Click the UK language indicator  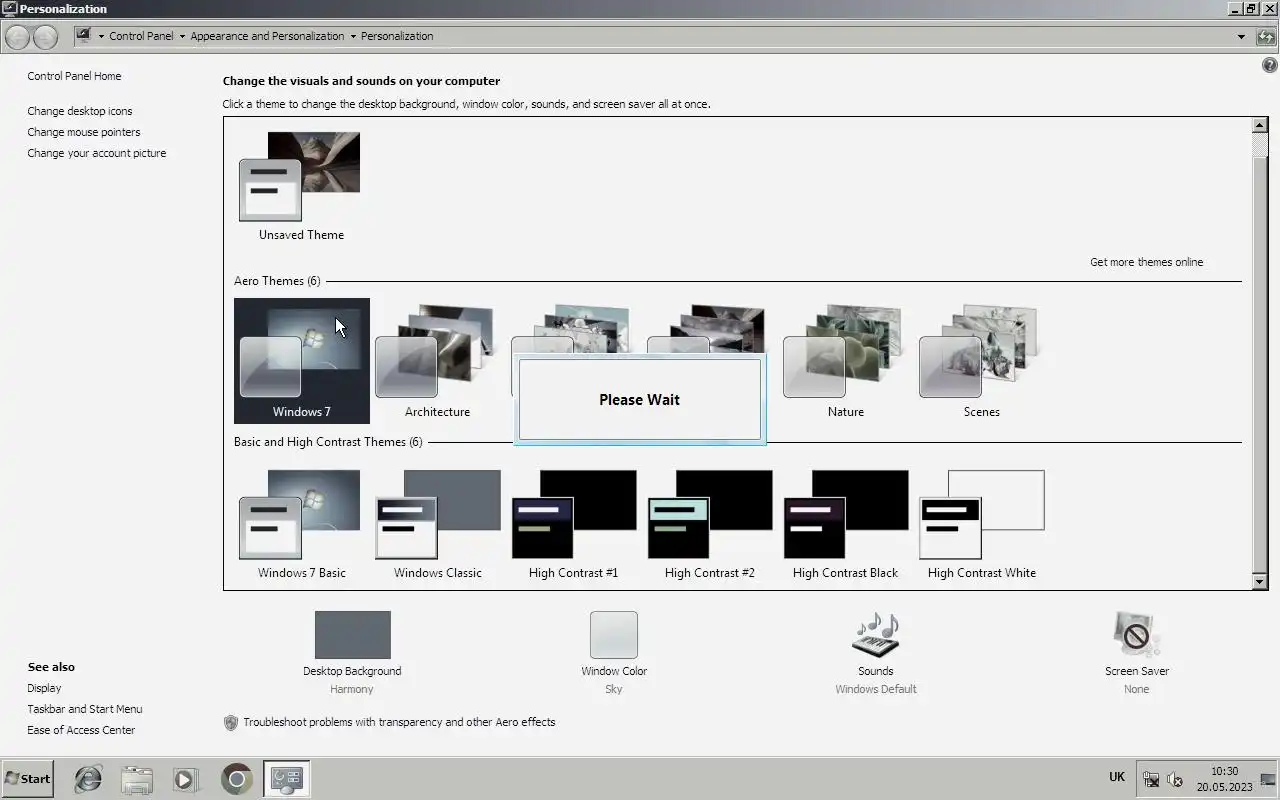point(1117,777)
